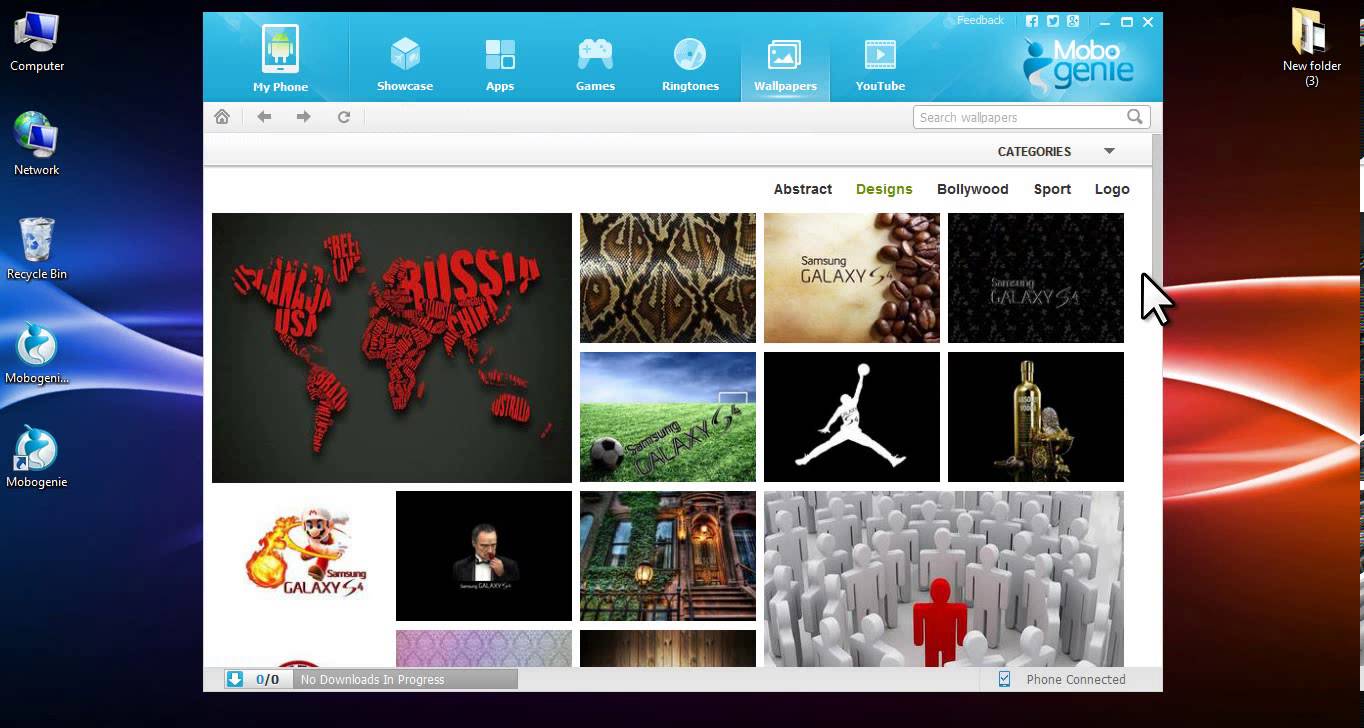Image resolution: width=1364 pixels, height=728 pixels.
Task: Open the YouTube section
Action: coord(880,63)
